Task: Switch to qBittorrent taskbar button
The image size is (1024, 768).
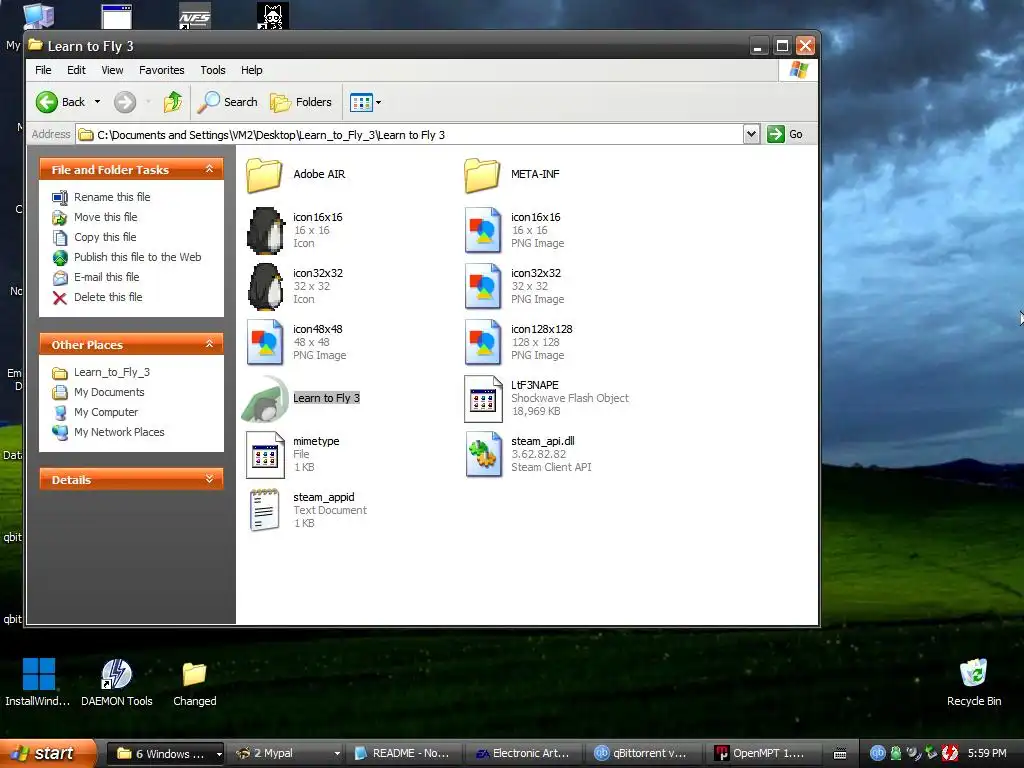Action: pos(645,754)
